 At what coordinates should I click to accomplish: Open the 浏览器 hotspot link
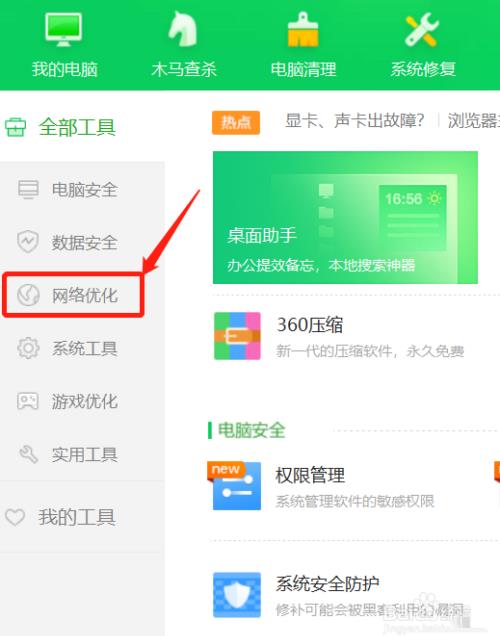(474, 120)
